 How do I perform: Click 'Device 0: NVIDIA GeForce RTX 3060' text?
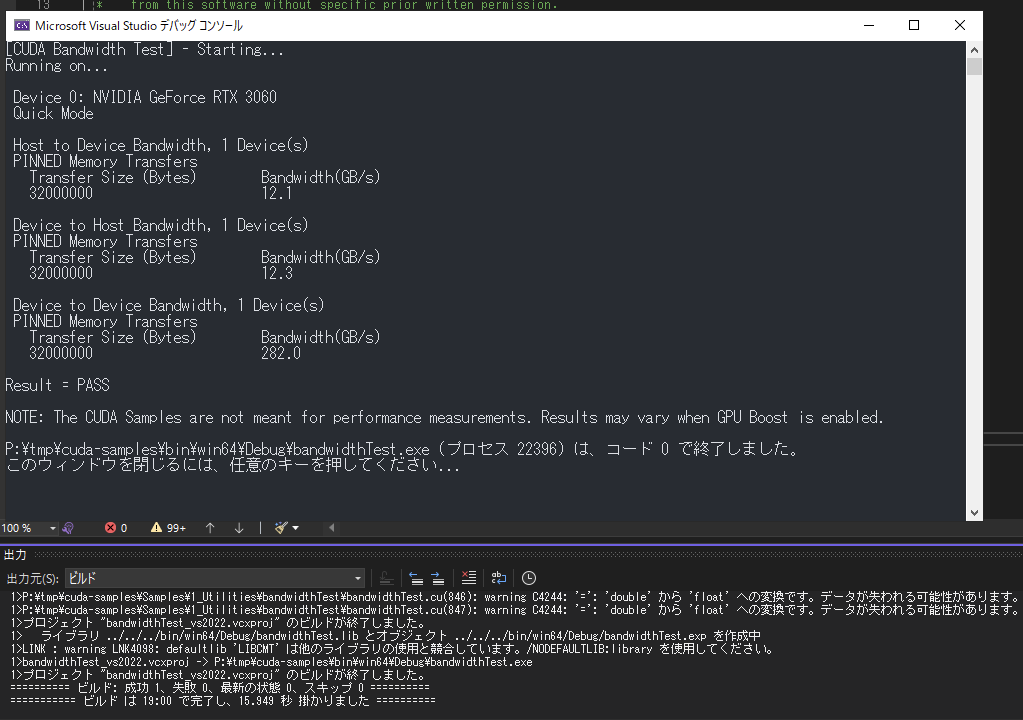coord(145,97)
